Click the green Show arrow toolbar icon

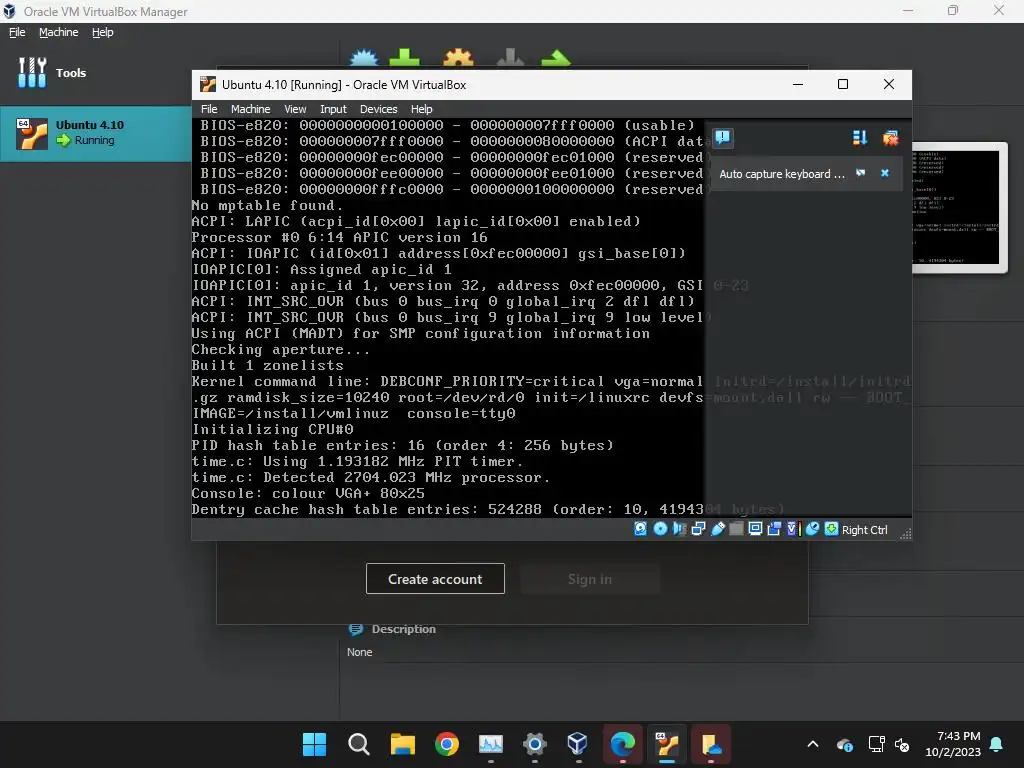click(x=556, y=57)
